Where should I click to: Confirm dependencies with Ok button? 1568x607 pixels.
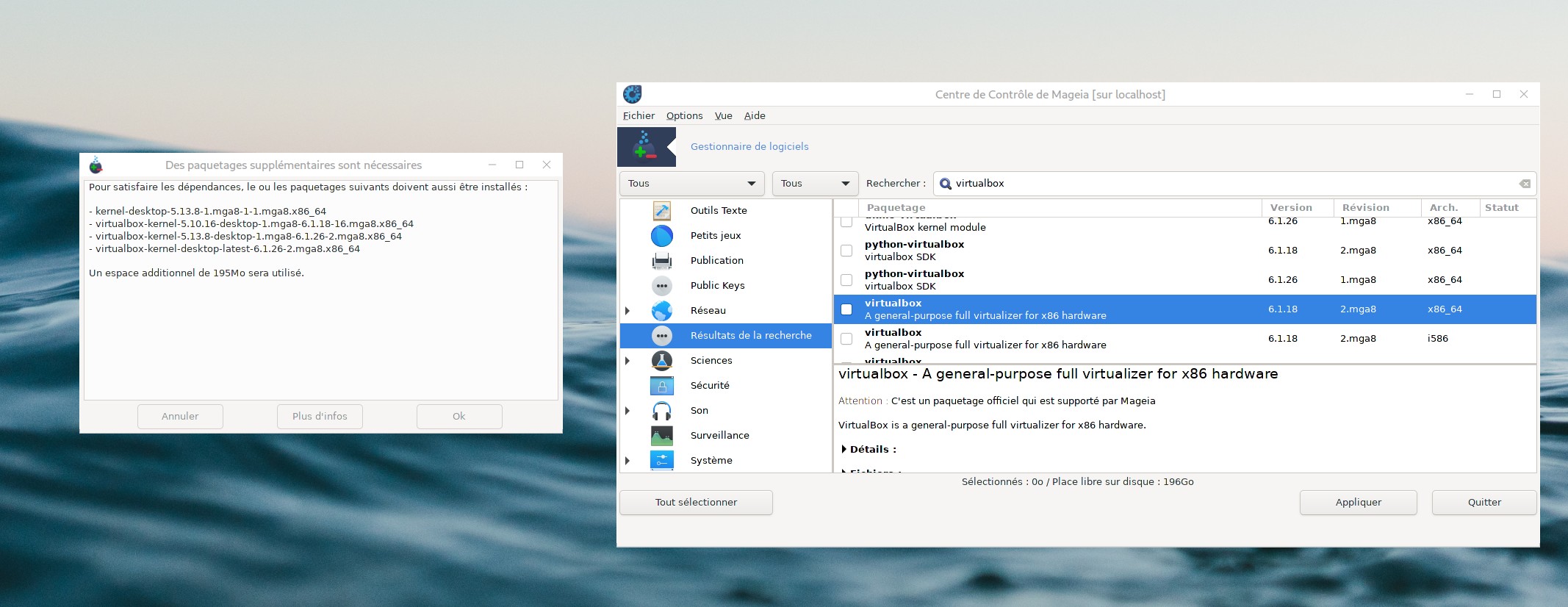pyautogui.click(x=459, y=417)
